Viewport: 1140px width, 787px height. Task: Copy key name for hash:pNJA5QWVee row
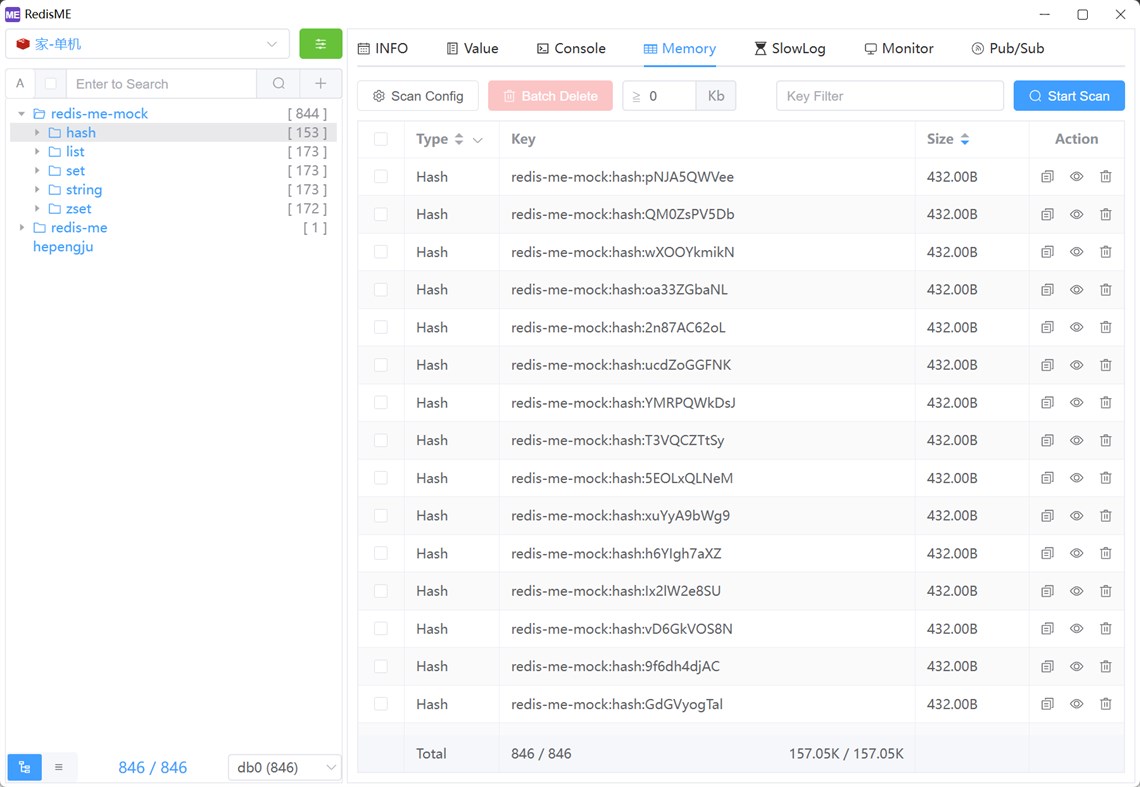(x=1047, y=177)
